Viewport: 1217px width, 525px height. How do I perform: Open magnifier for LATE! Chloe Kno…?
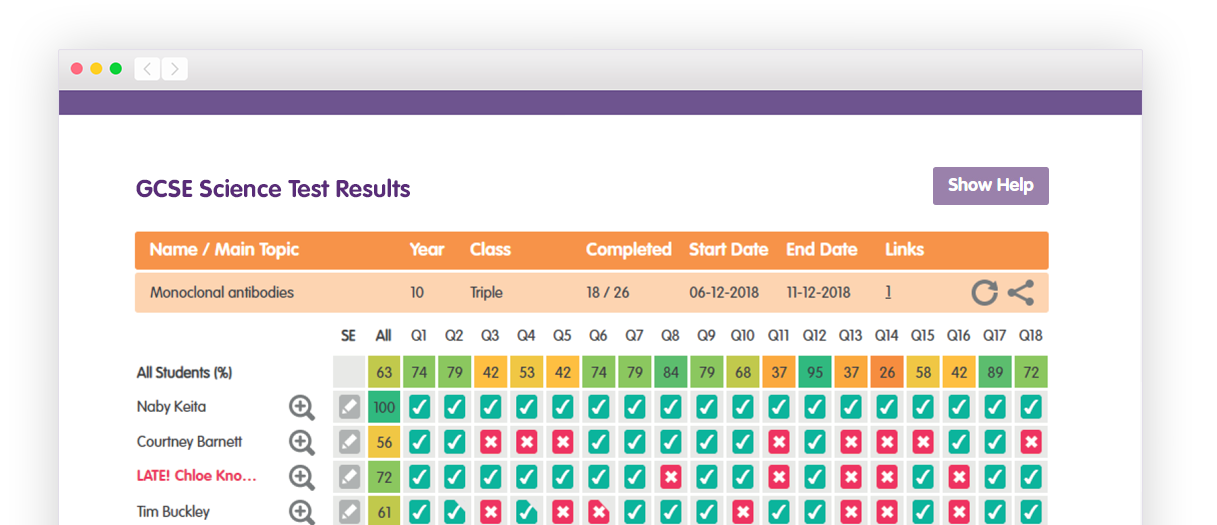coord(302,477)
